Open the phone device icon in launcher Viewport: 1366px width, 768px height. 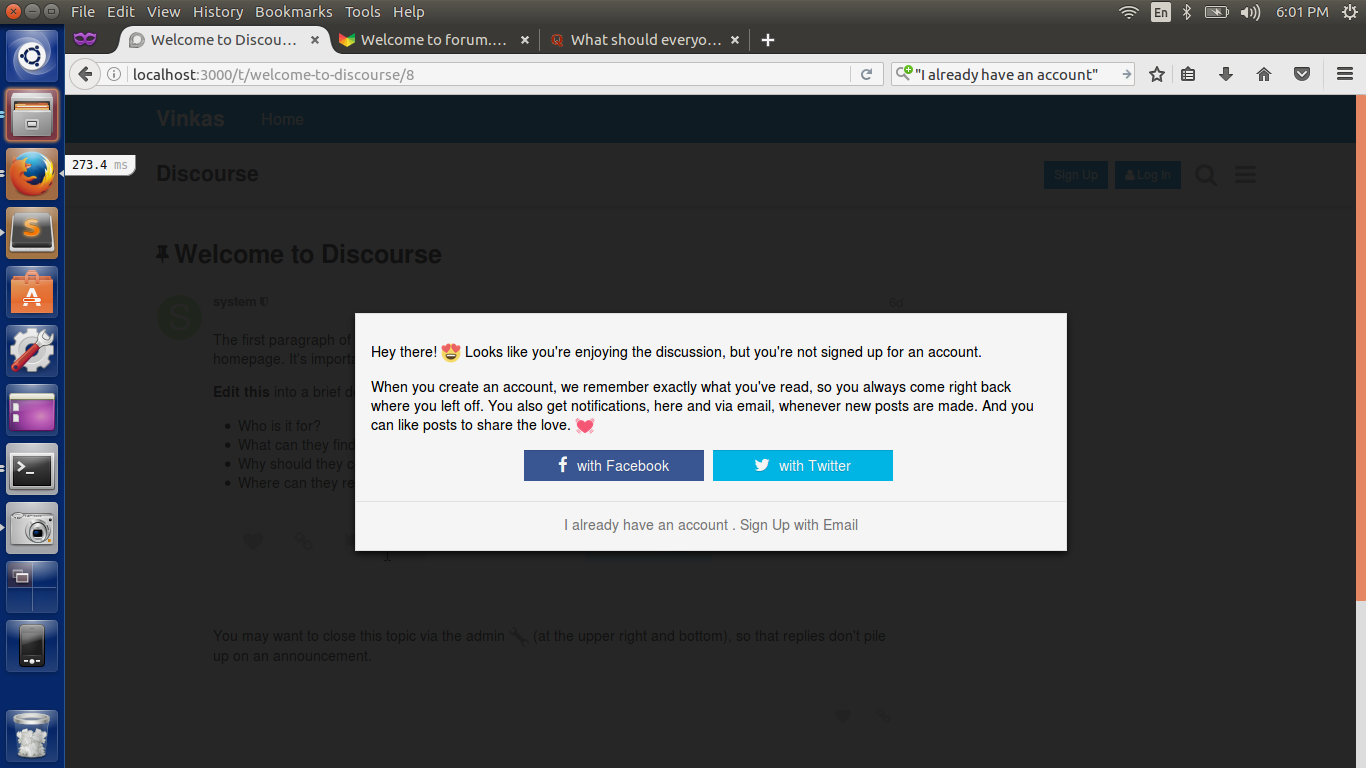(32, 646)
